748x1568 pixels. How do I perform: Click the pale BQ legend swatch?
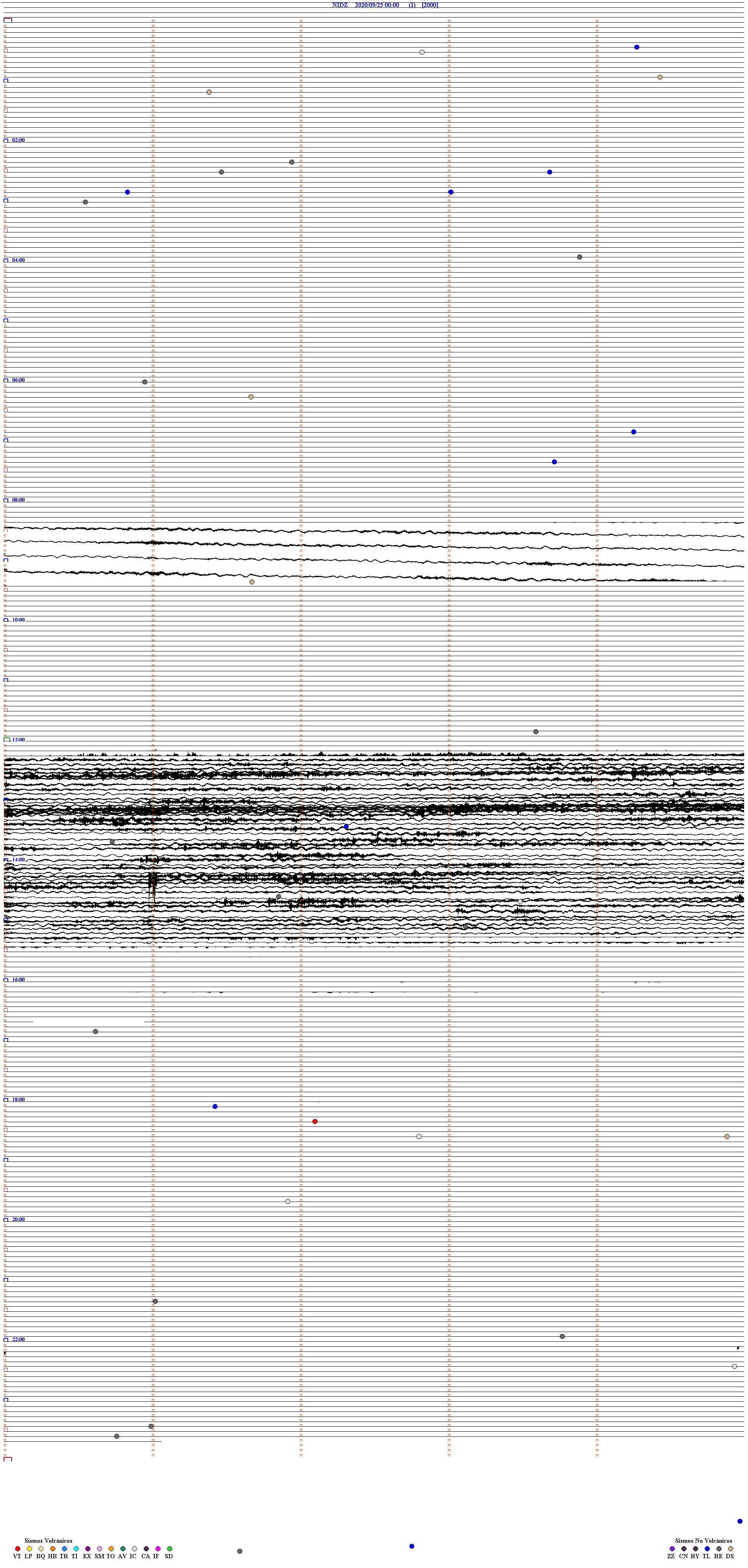coord(41,1549)
